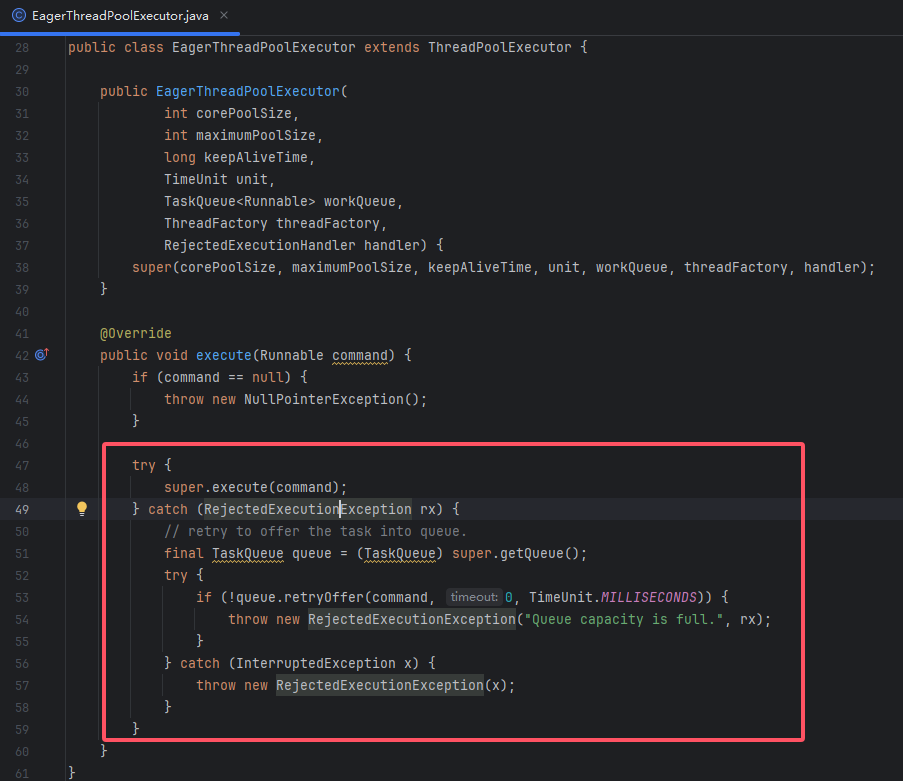Click the retryOffer method call
Viewport: 903px width, 781px height.
pos(320,597)
